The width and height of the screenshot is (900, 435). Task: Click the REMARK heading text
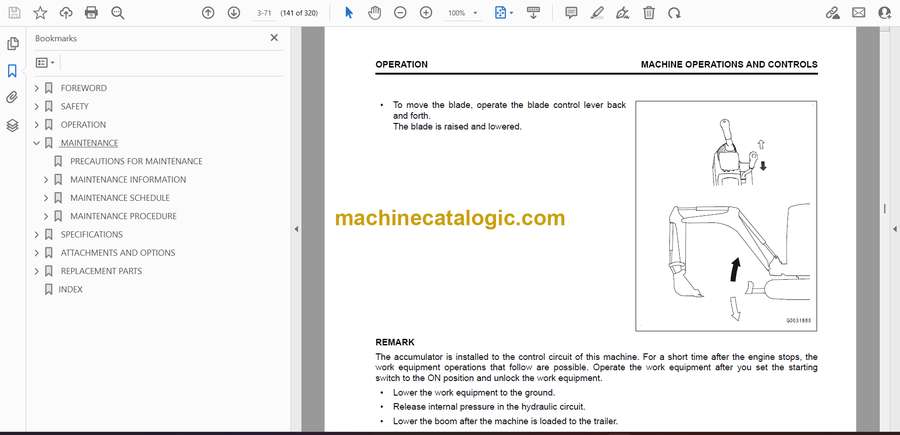point(395,343)
